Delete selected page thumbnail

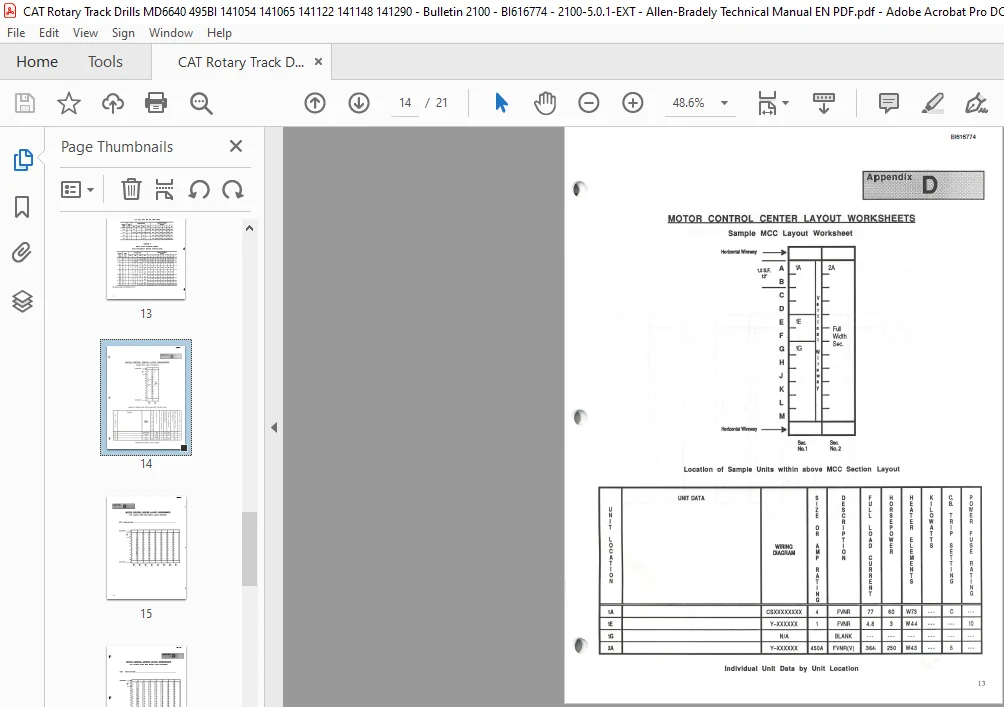[x=131, y=190]
